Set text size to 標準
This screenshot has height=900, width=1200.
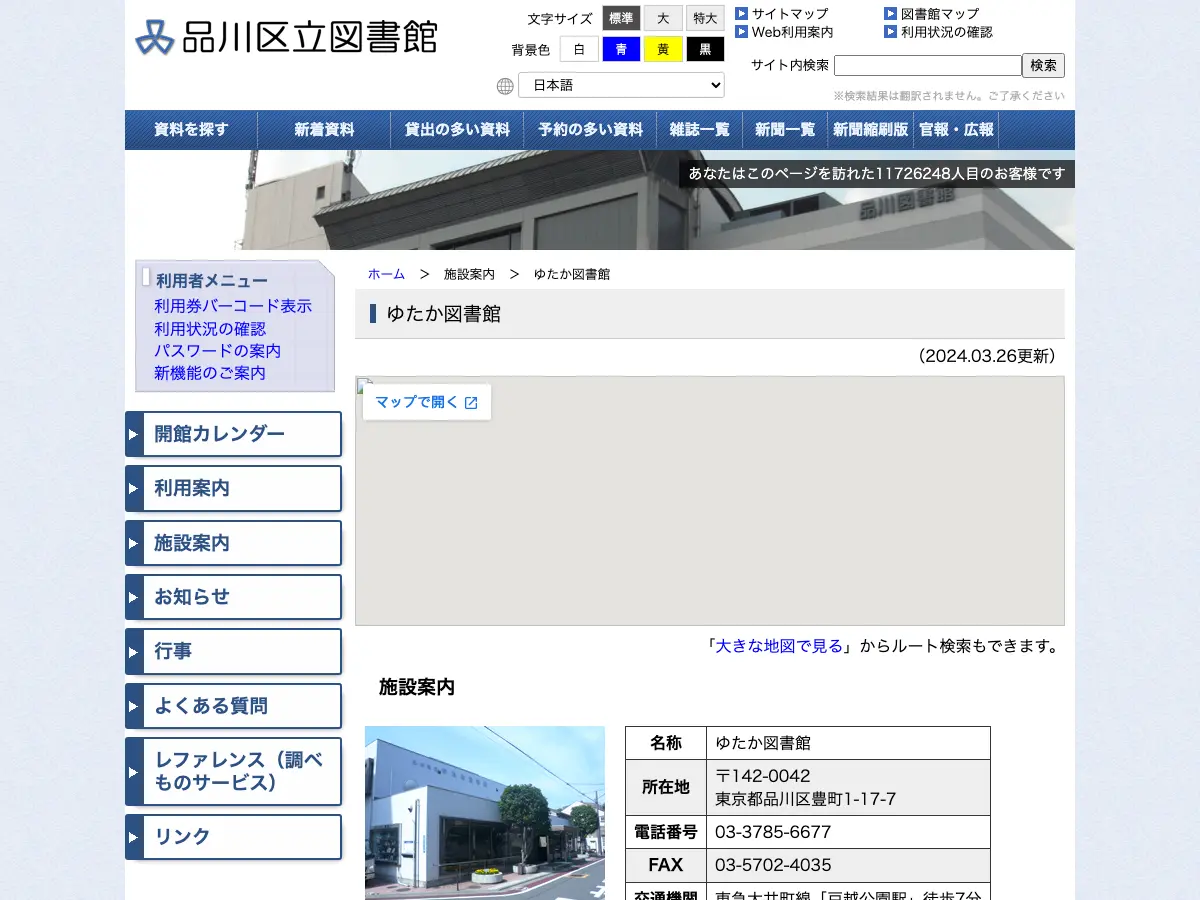pos(621,18)
